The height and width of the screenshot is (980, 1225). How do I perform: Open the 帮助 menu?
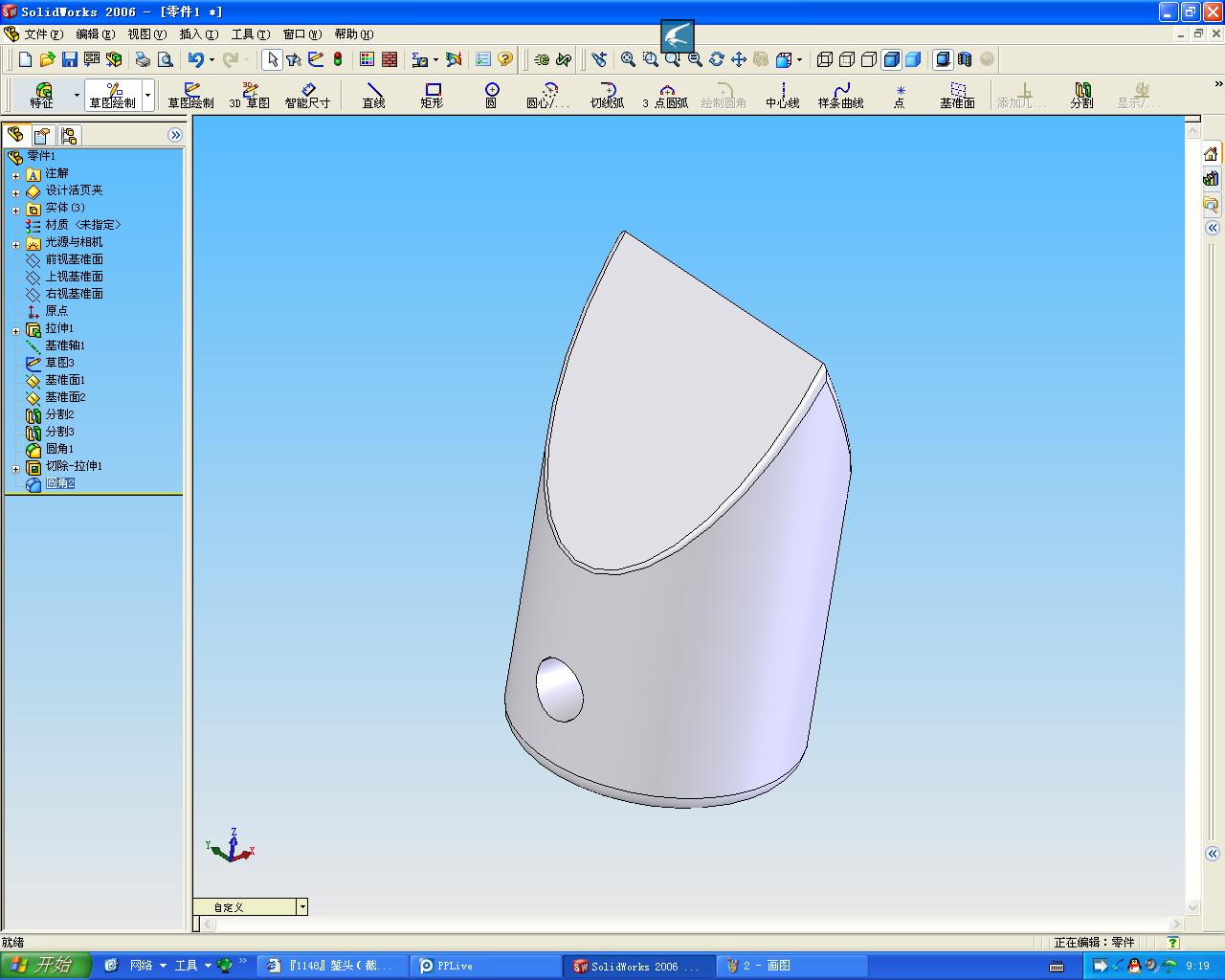coord(353,34)
